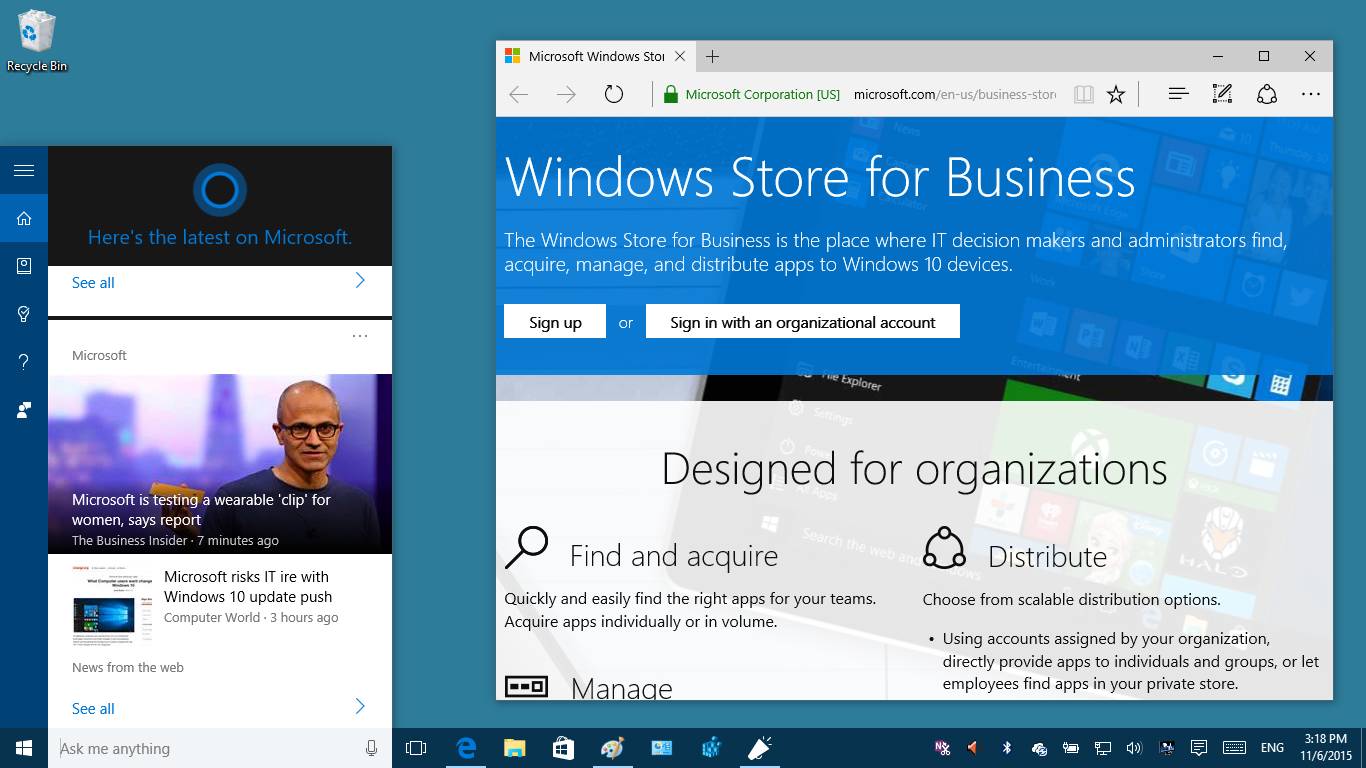This screenshot has width=1366, height=768.
Task: Open Edge Hub icon
Action: click(x=1179, y=94)
